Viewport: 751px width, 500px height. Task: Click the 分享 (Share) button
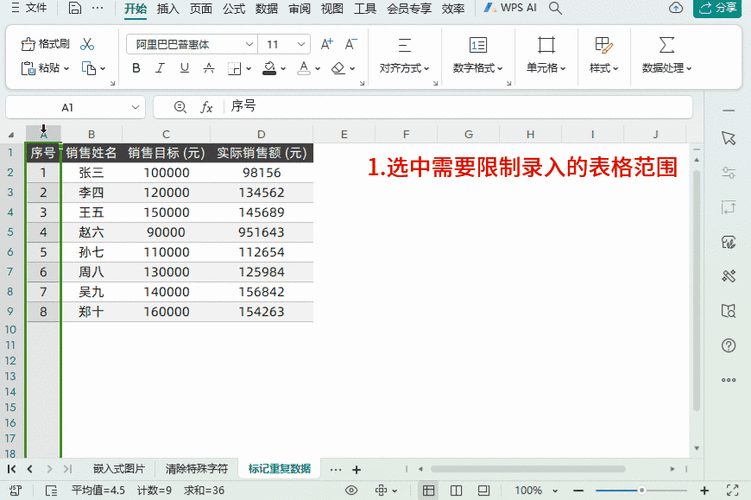tap(717, 8)
